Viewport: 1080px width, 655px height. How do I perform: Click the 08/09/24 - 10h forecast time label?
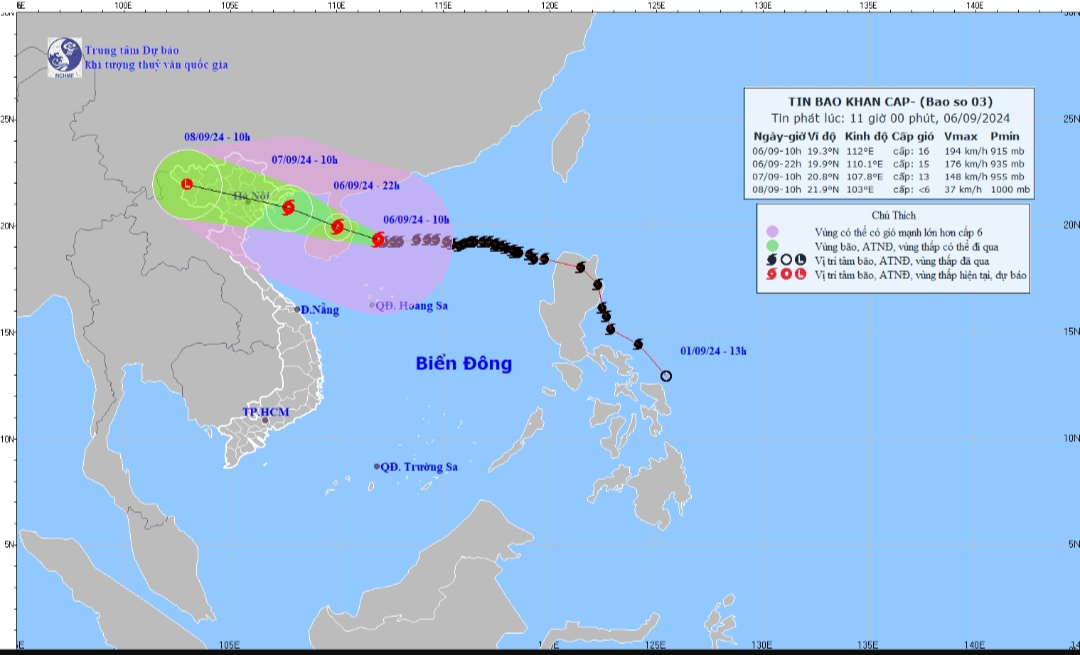coord(219,137)
